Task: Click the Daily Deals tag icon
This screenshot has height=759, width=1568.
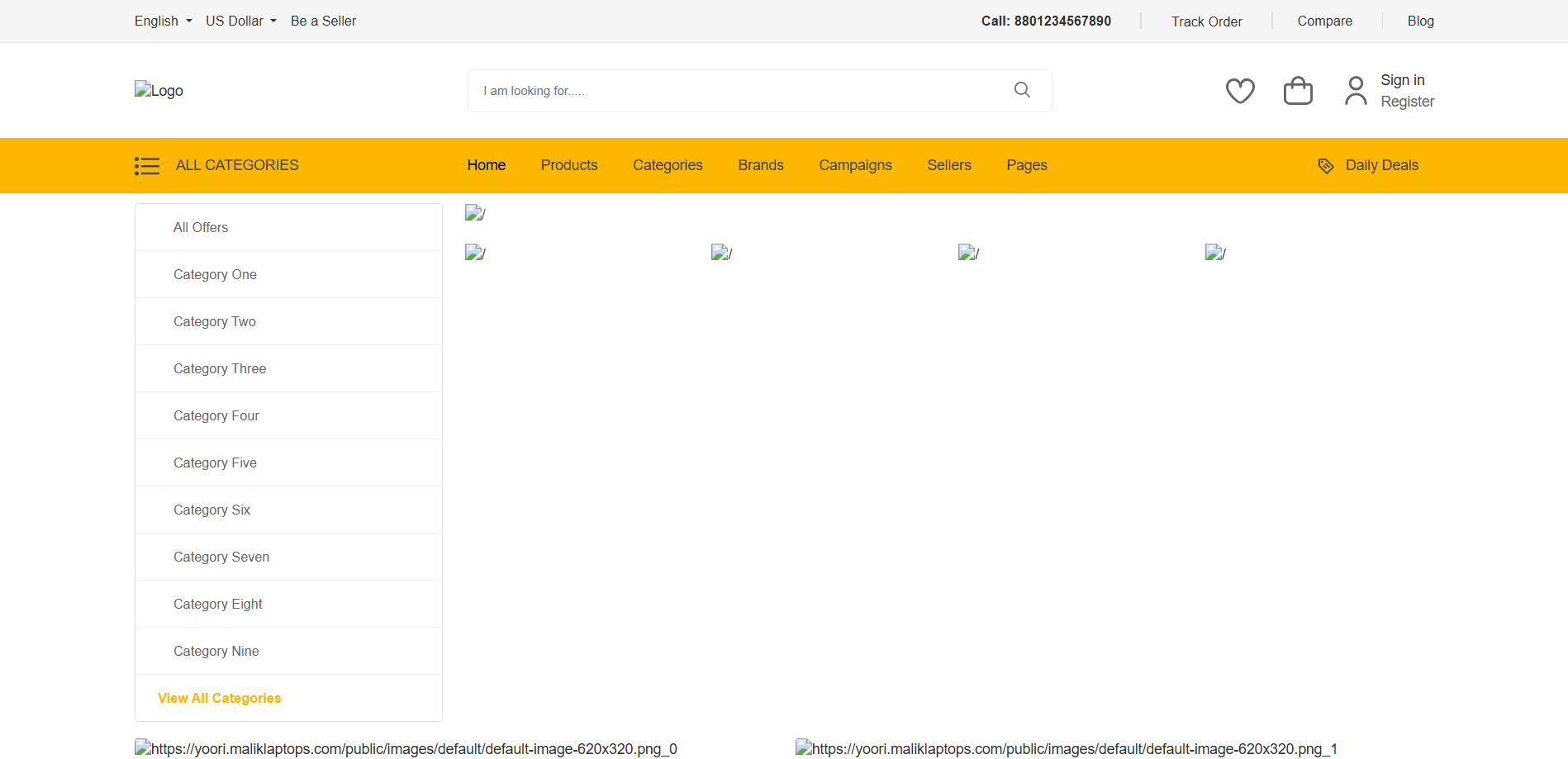Action: pyautogui.click(x=1325, y=166)
